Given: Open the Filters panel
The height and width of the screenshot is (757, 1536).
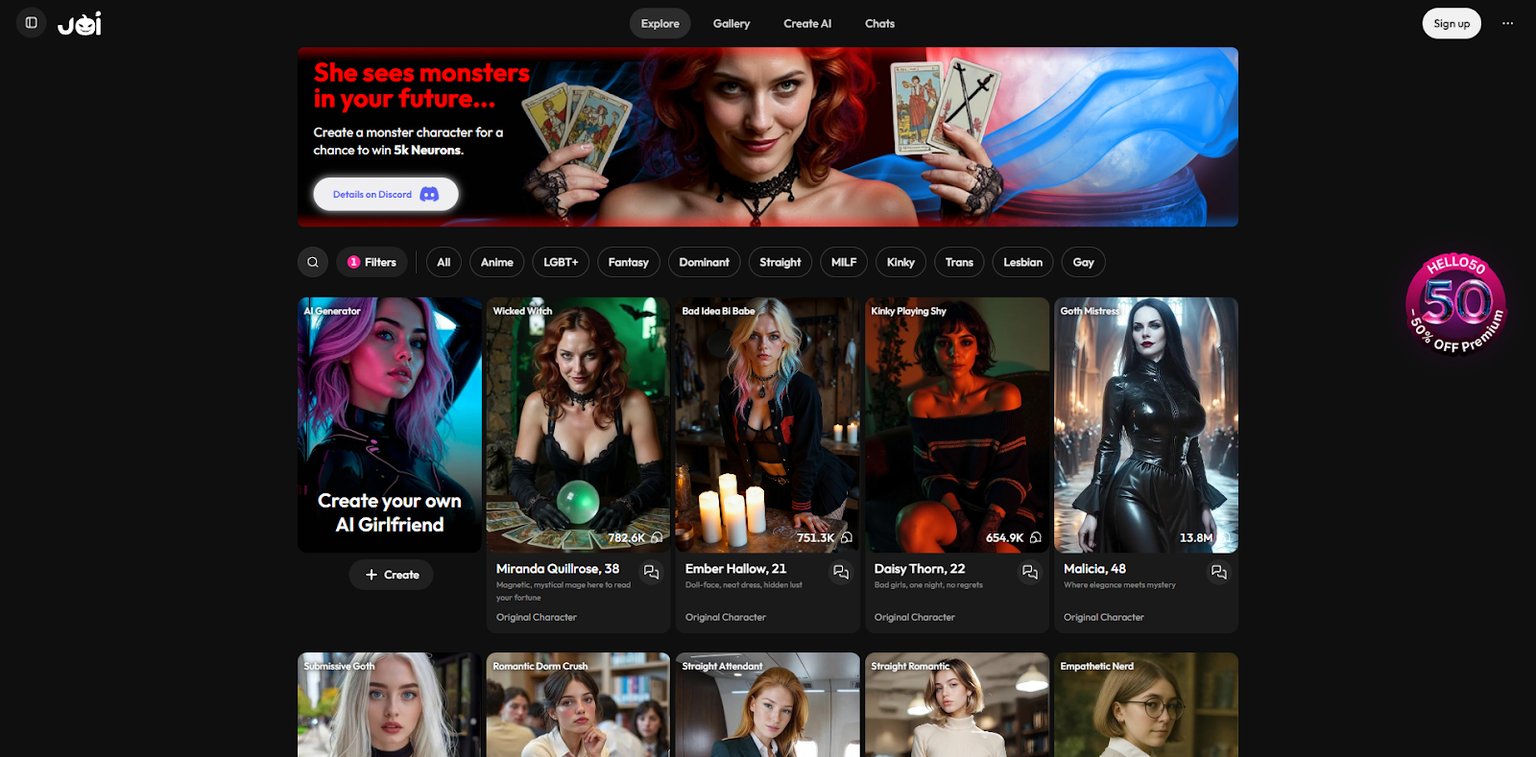Looking at the screenshot, I should point(372,262).
